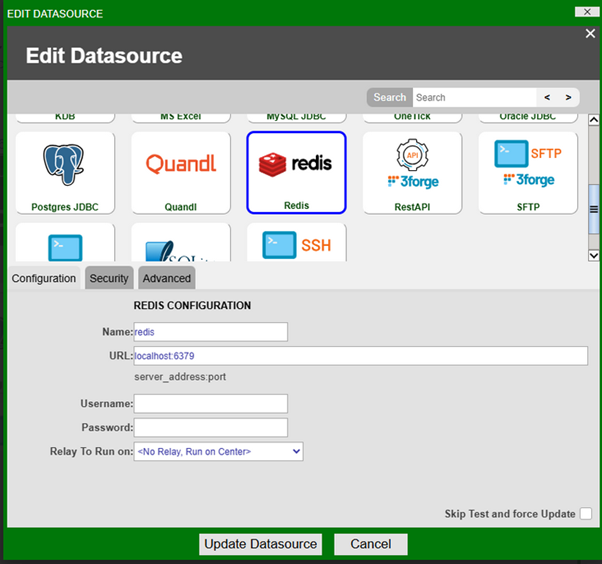Enable Skip Test and force Update checkbox
The width and height of the screenshot is (602, 564).
pyautogui.click(x=585, y=514)
